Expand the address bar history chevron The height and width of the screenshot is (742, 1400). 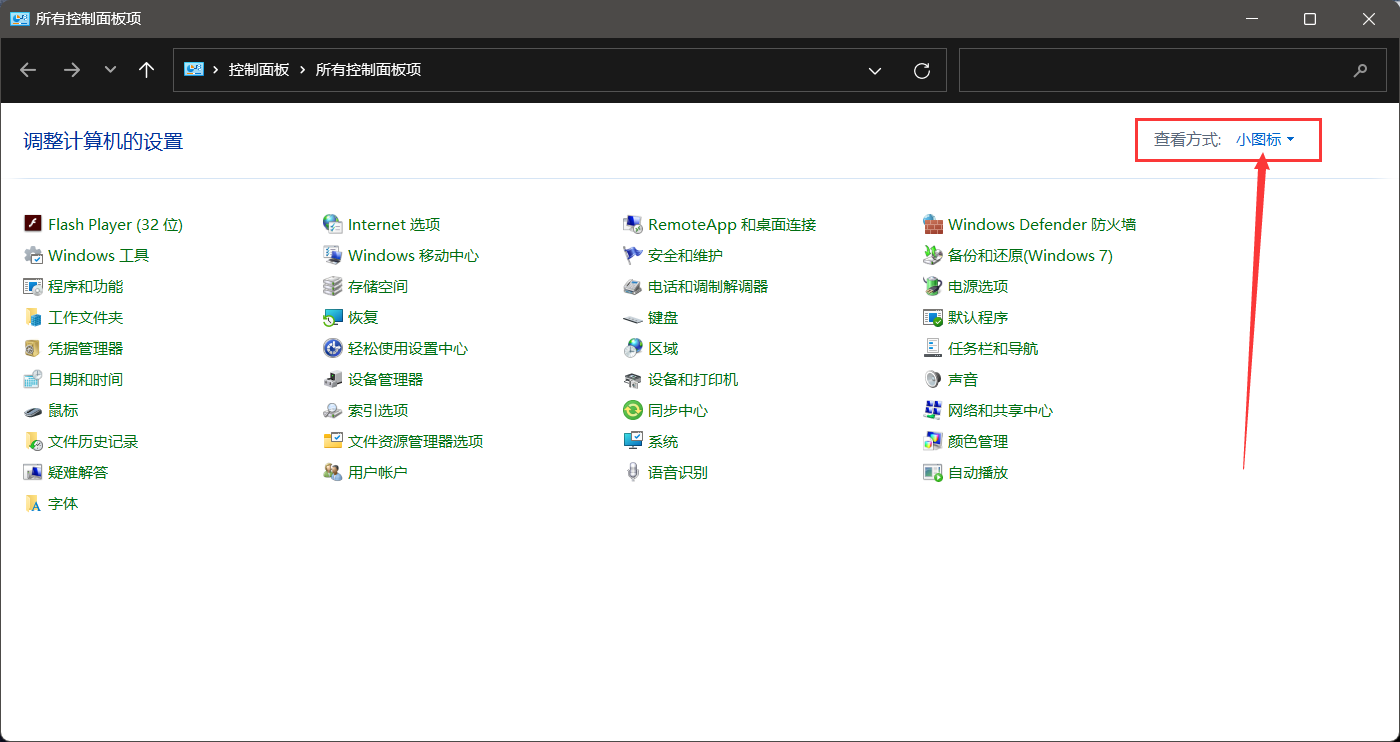pos(875,70)
